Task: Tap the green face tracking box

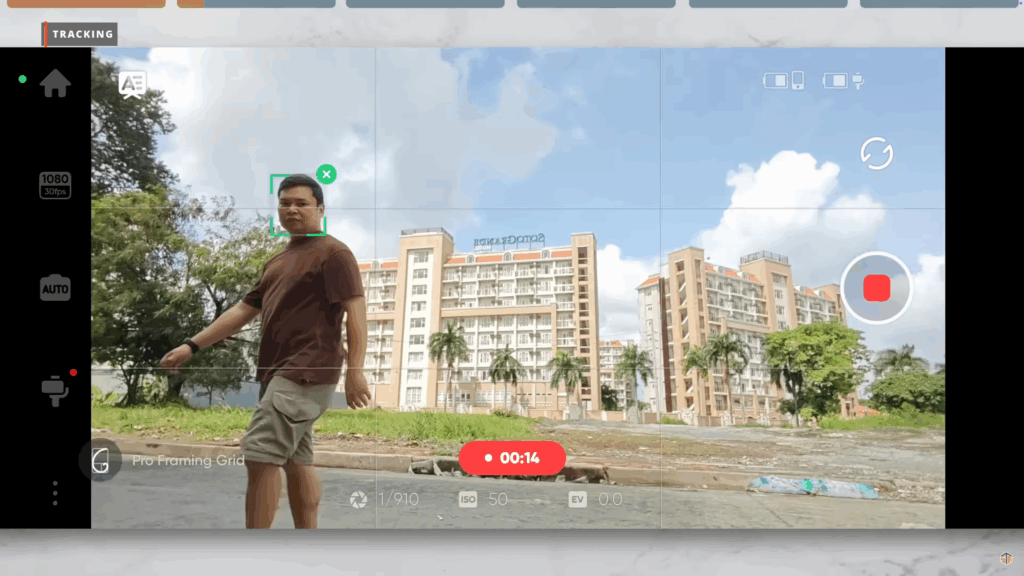Action: point(297,206)
